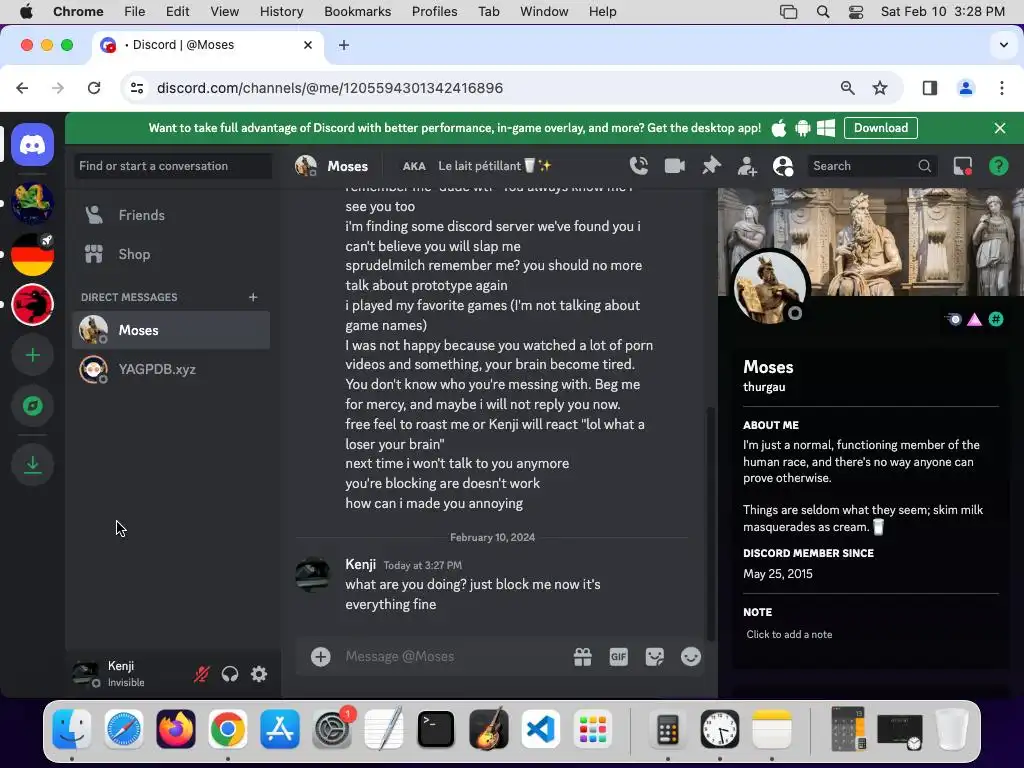Click the green hashtag profile badge
The height and width of the screenshot is (768, 1024).
996,319
